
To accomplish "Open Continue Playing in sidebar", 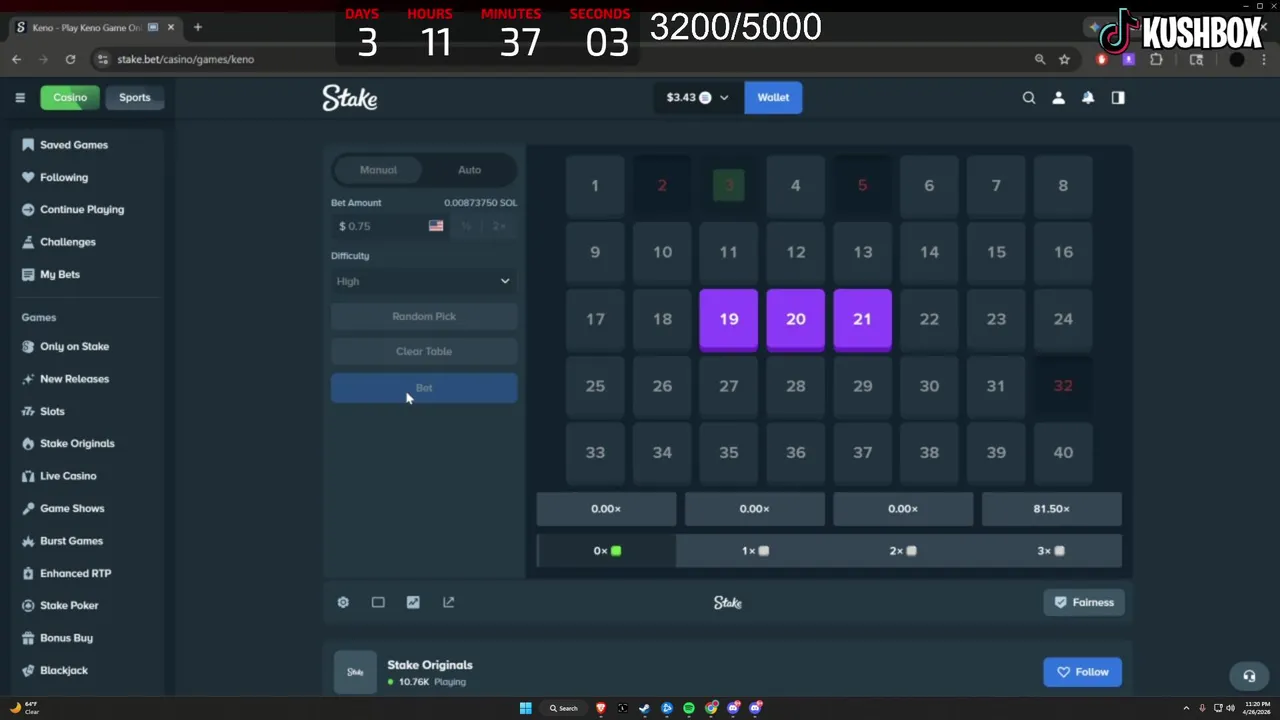I will 82,210.
